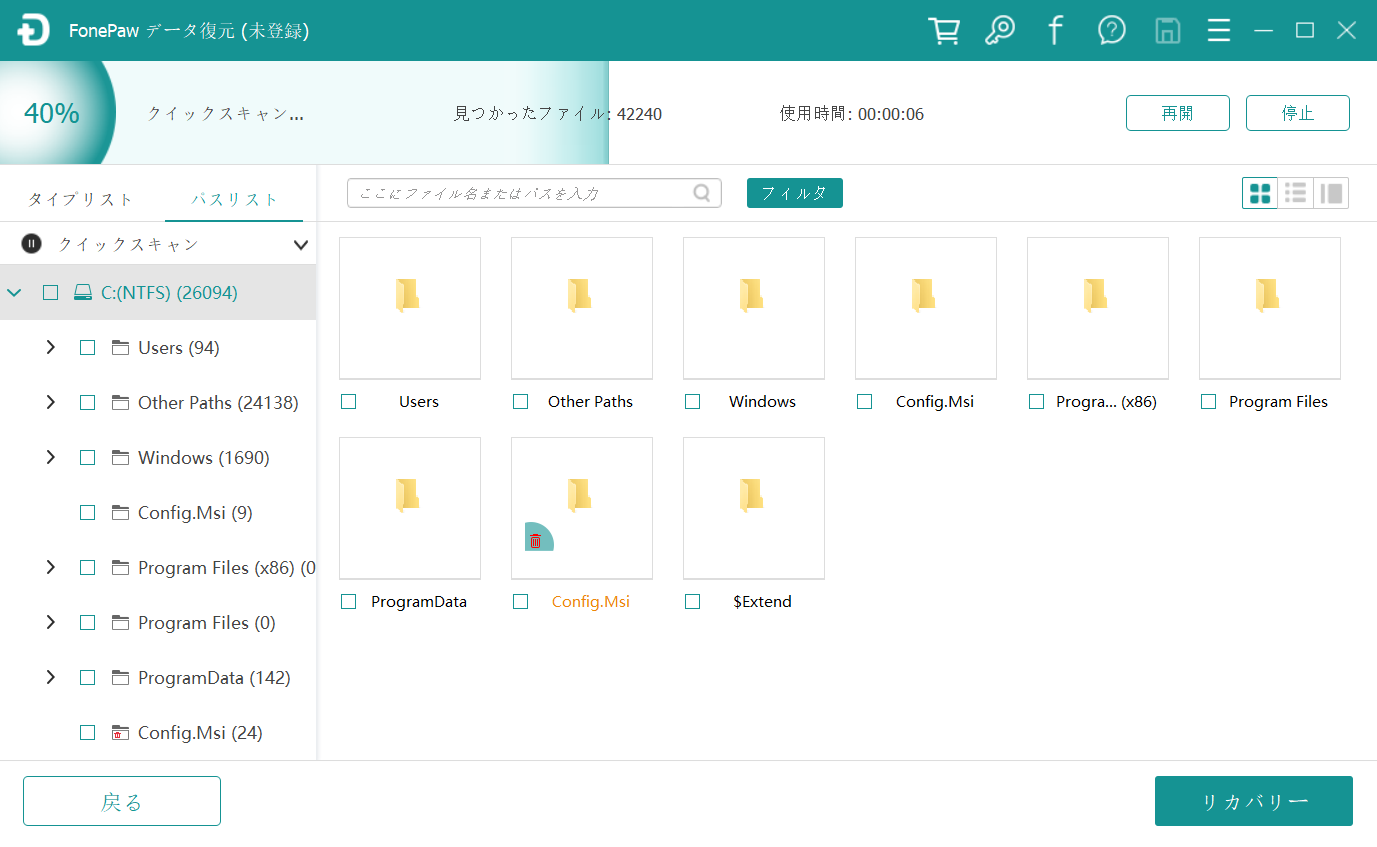The image size is (1377, 847).
Task: Open the Progra... (x86) folder thumbnail
Action: pos(1098,308)
